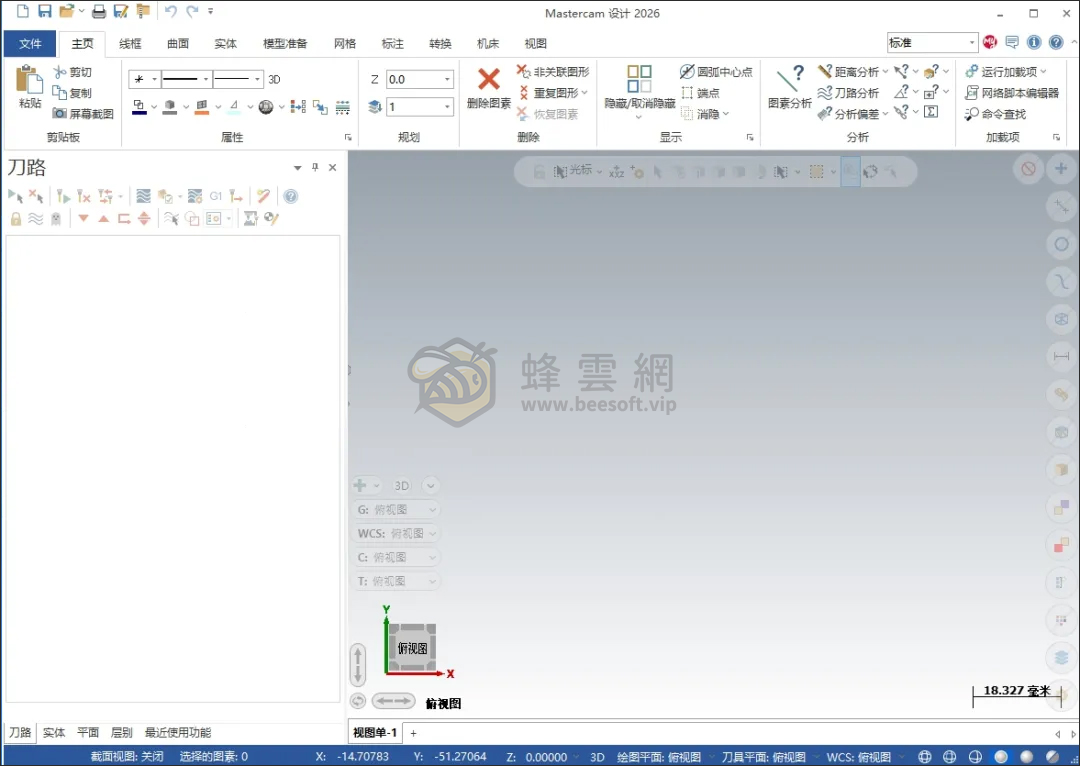
Task: Click the 复制 (Copy) button
Action: [72, 92]
